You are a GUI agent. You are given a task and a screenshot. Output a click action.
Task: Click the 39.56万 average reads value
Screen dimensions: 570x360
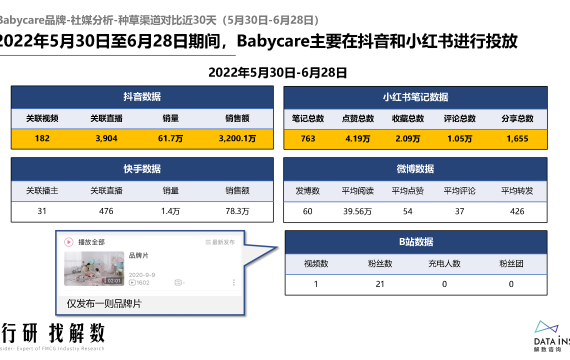click(357, 212)
